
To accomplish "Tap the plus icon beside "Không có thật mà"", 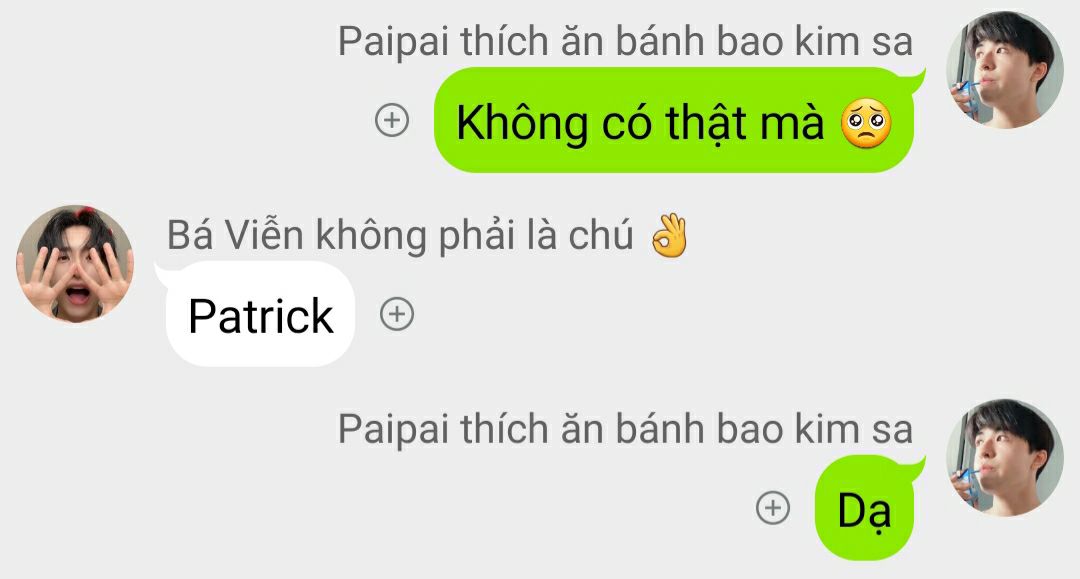I will [x=392, y=120].
